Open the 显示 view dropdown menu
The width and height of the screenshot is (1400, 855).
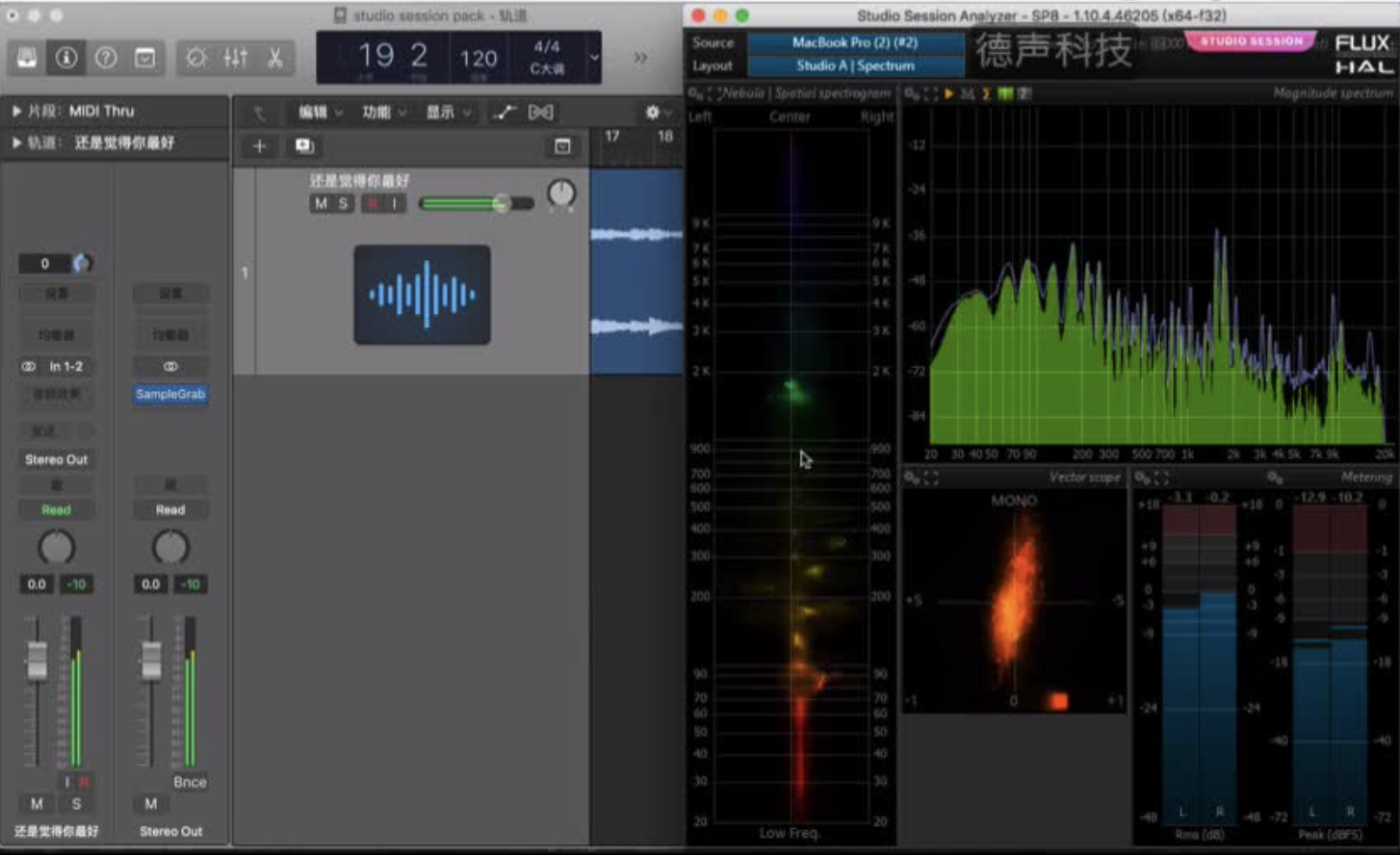(448, 113)
